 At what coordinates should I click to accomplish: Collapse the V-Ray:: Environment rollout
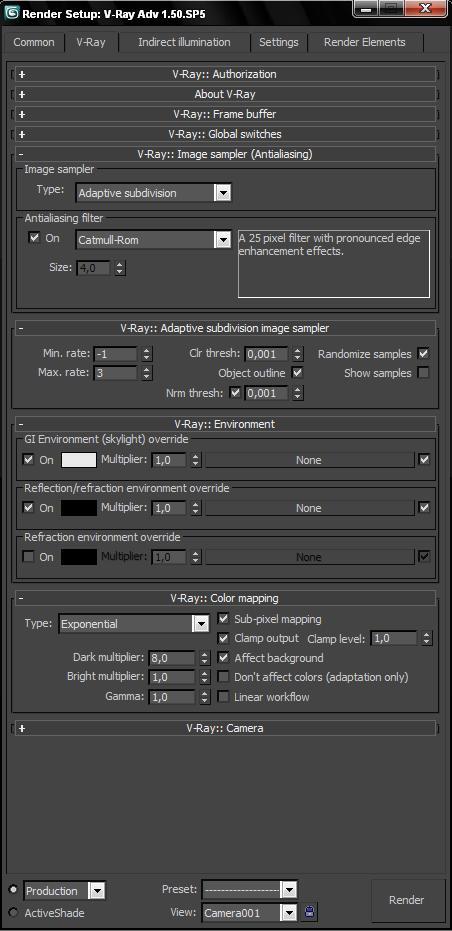(225, 424)
